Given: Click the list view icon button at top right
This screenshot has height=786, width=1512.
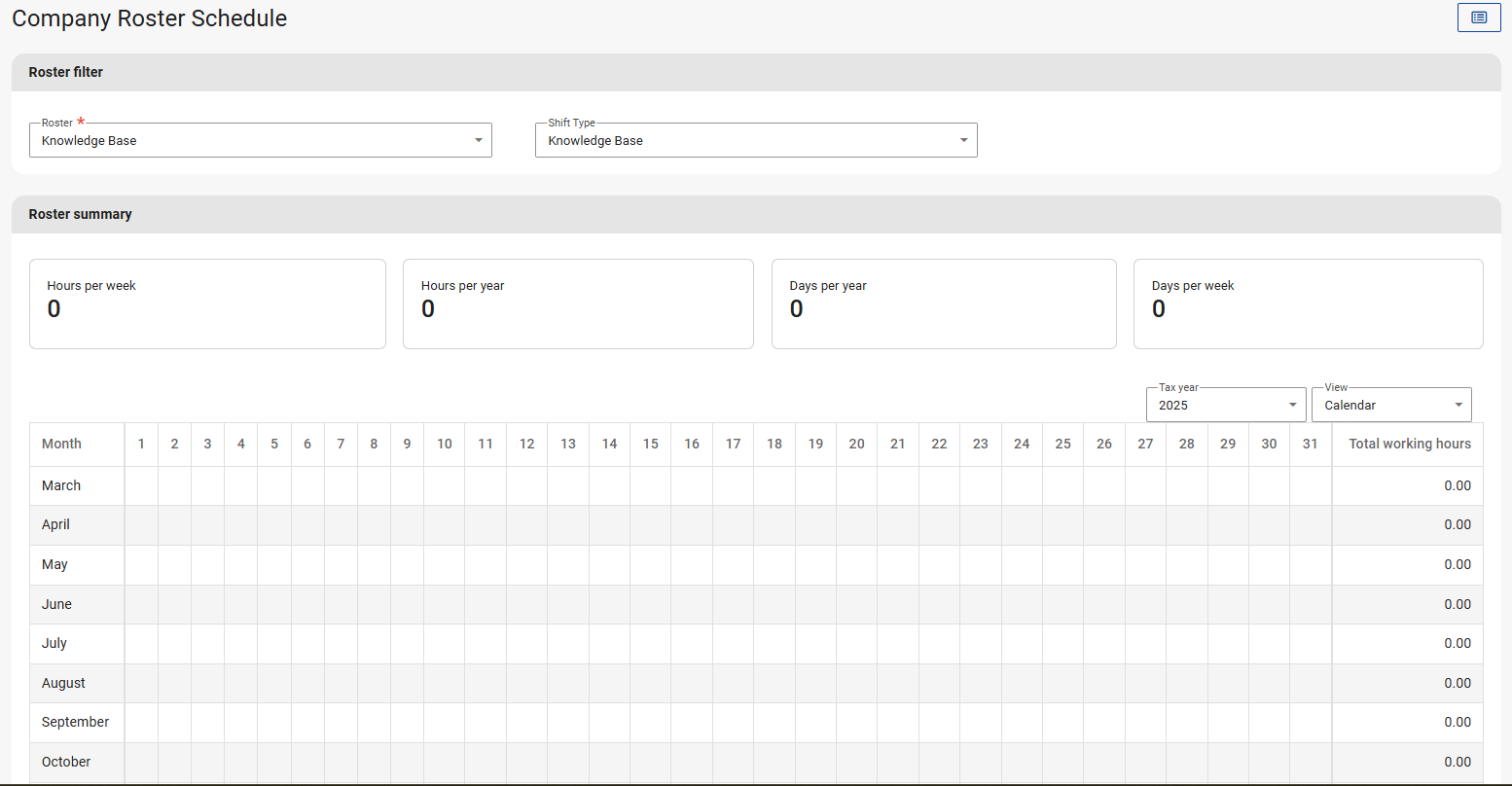Looking at the screenshot, I should pos(1478,18).
